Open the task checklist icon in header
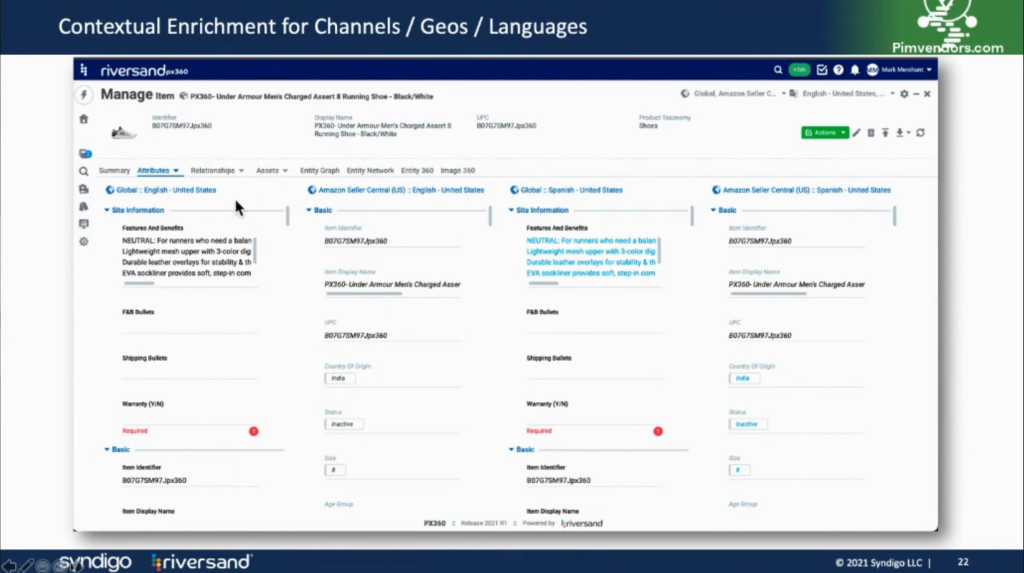Image resolution: width=1024 pixels, height=573 pixels. click(x=822, y=70)
